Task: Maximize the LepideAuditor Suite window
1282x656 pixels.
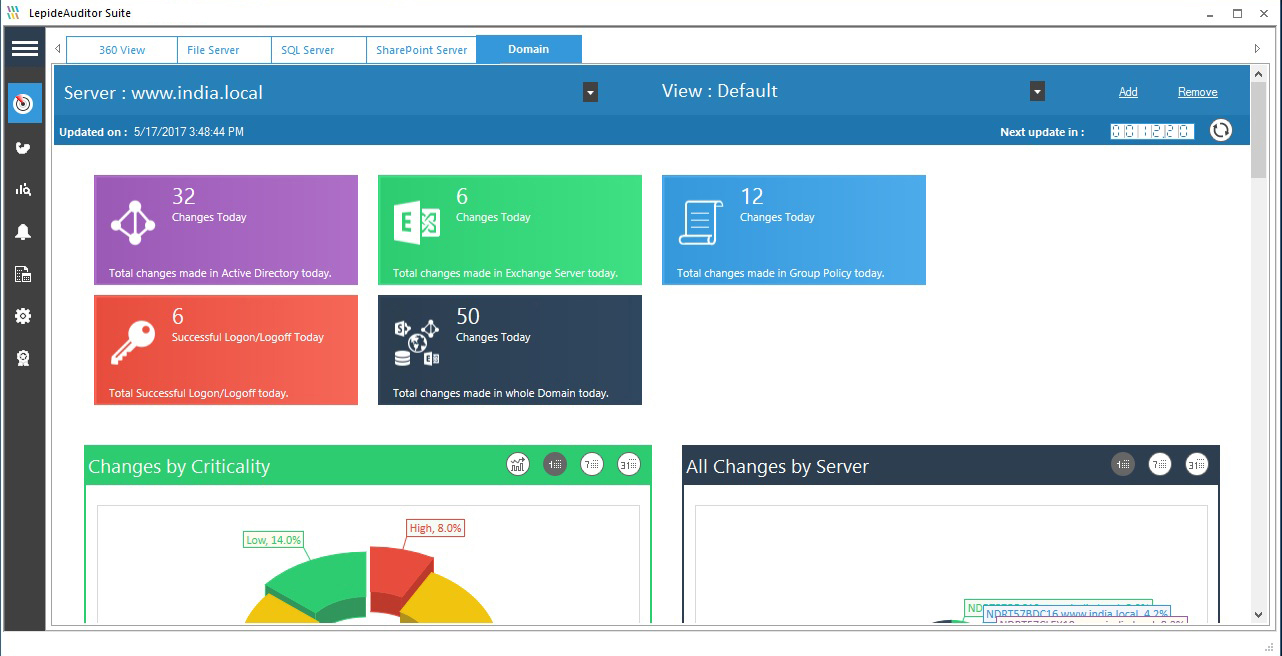Action: pyautogui.click(x=1237, y=13)
